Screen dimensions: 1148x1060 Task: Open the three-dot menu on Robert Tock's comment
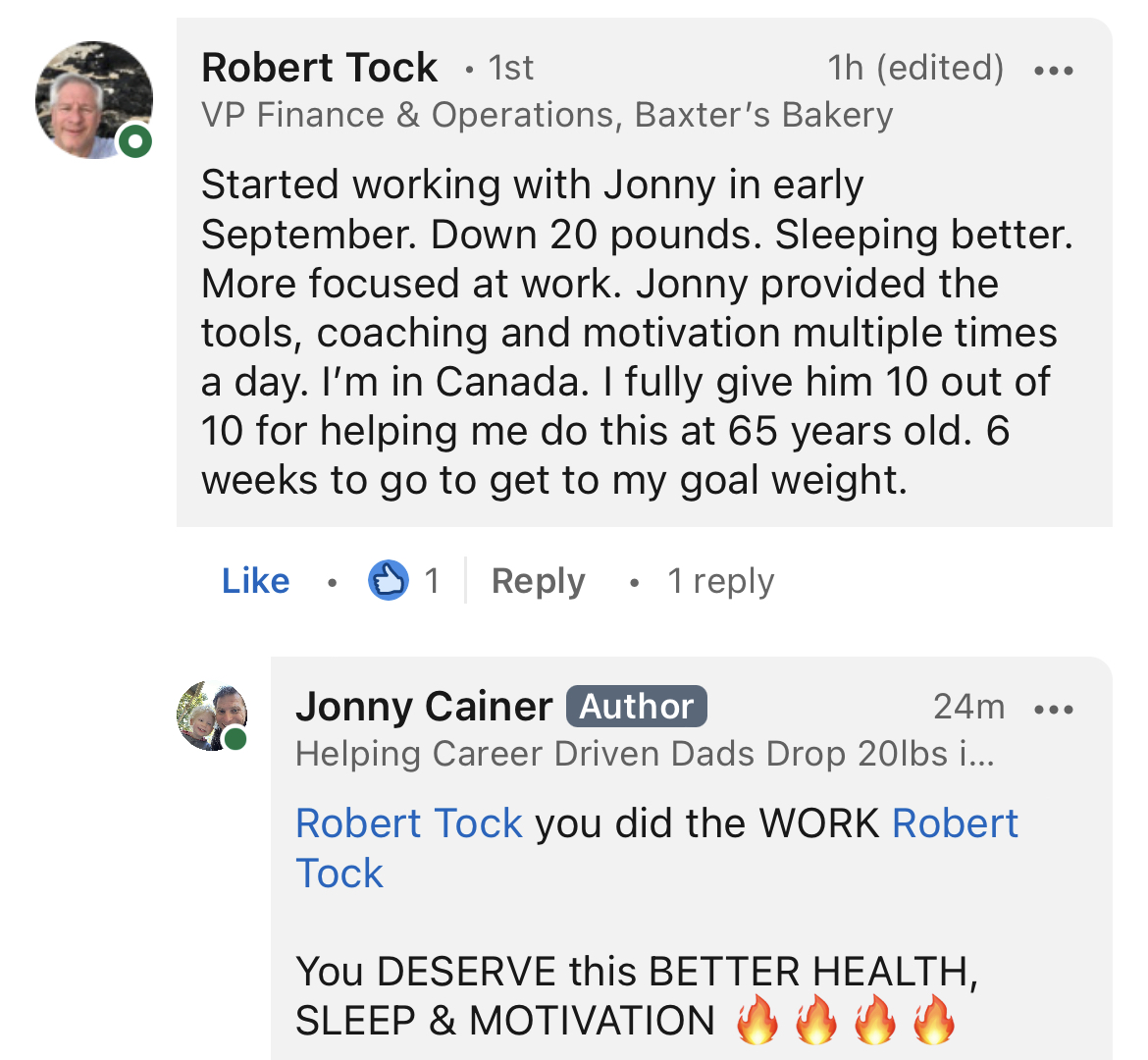coord(1054,71)
